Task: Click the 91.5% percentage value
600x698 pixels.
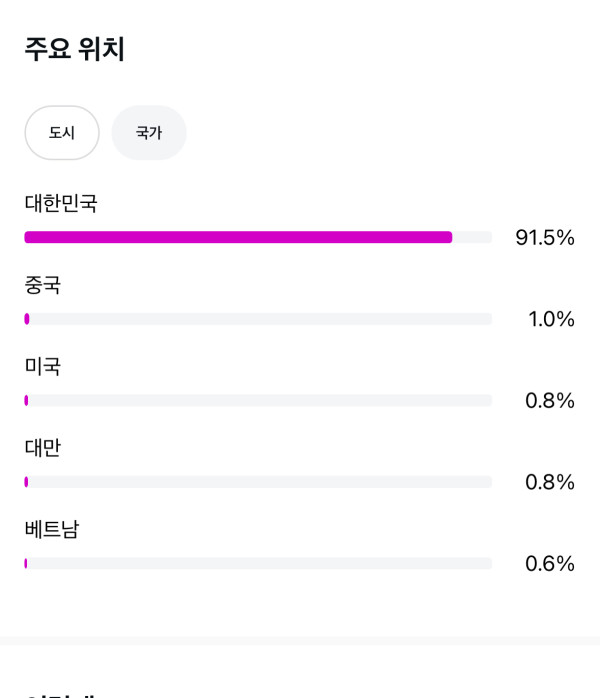Action: point(545,238)
